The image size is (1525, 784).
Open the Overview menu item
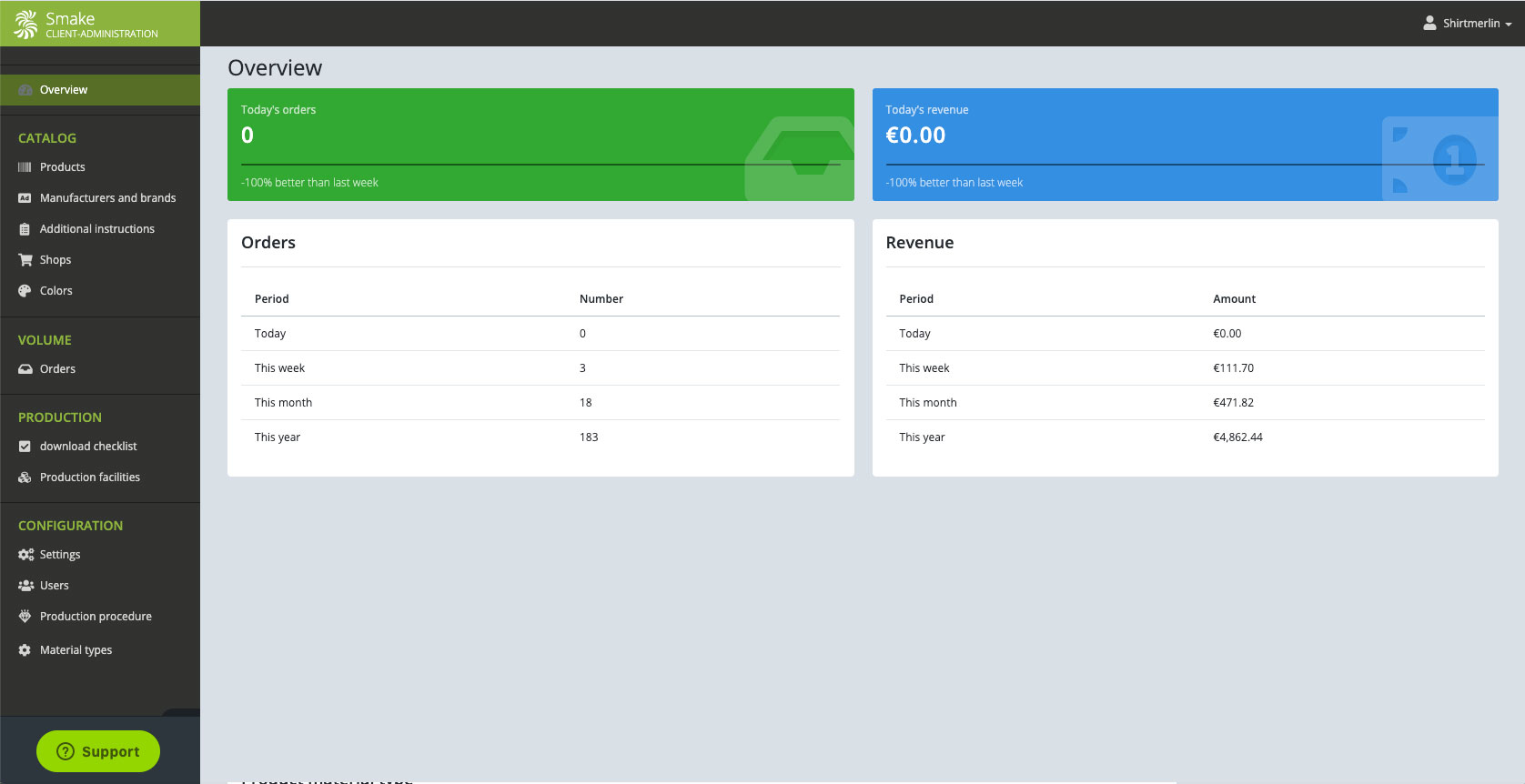[100, 90]
